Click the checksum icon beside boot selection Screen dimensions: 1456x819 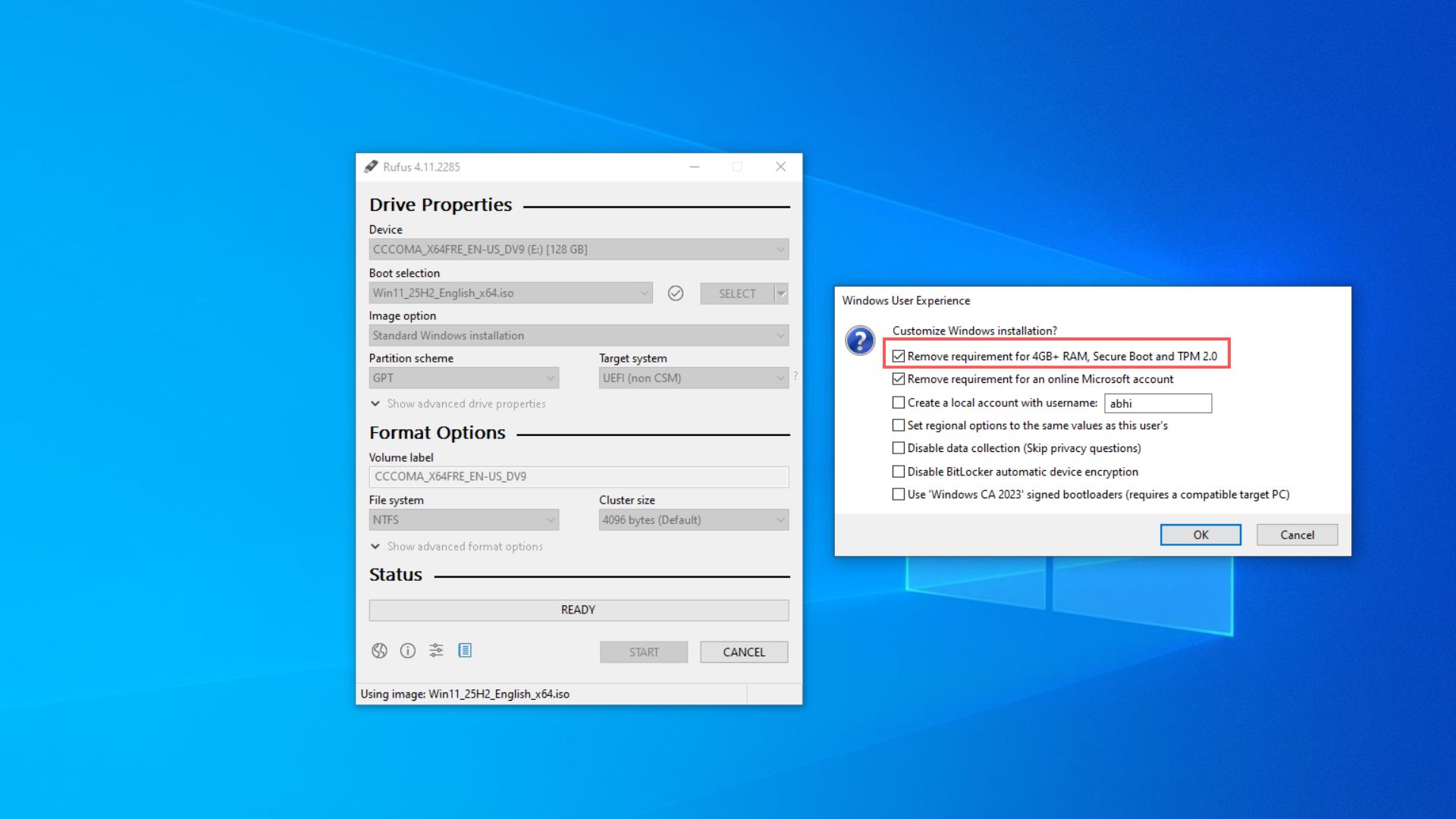click(x=676, y=293)
